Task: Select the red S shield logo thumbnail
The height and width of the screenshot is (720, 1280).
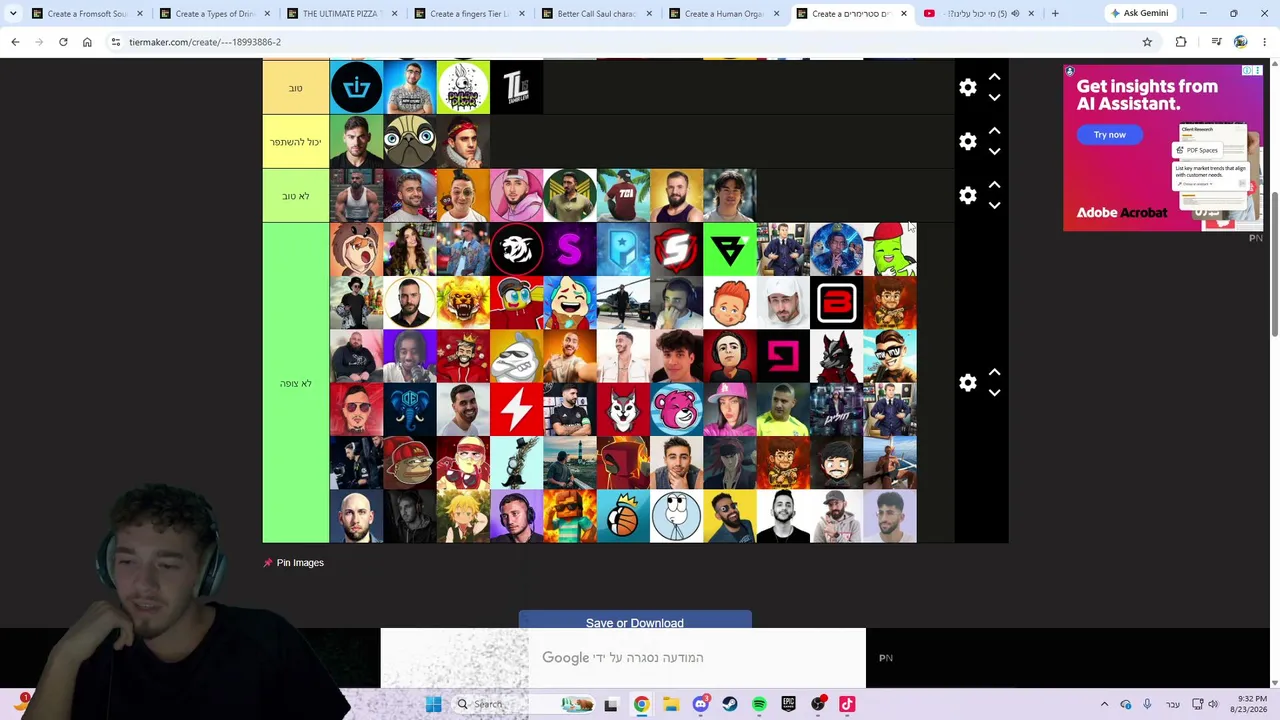Action: click(x=677, y=249)
